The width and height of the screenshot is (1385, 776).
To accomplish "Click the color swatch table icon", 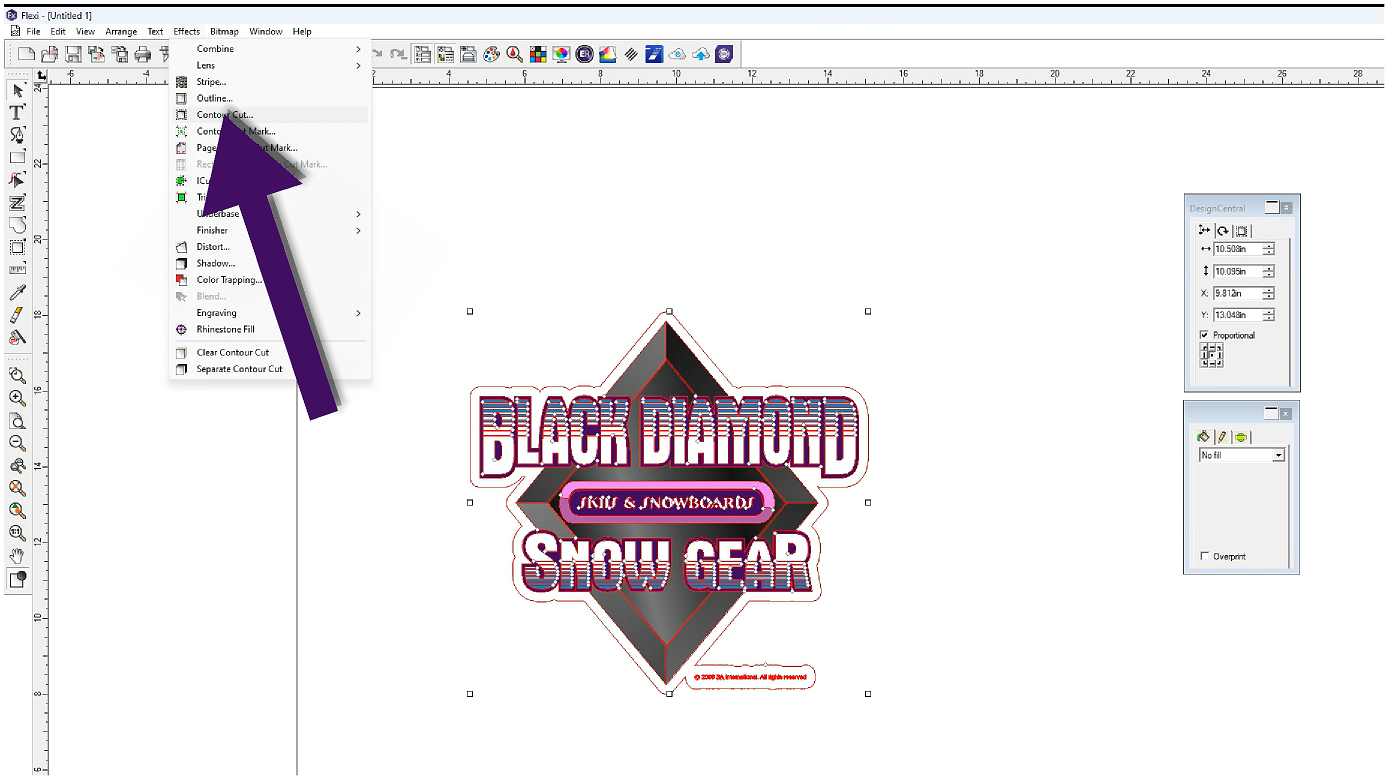I will (x=538, y=54).
